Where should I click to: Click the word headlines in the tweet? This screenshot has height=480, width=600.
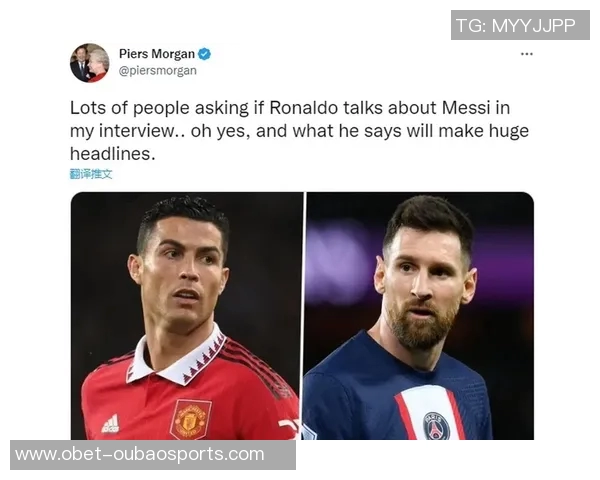(x=112, y=154)
